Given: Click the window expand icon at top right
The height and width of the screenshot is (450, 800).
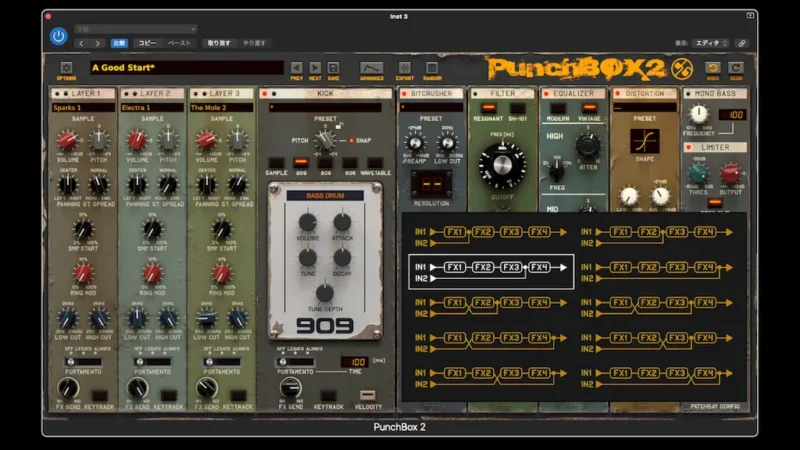Looking at the screenshot, I should coord(750,16).
